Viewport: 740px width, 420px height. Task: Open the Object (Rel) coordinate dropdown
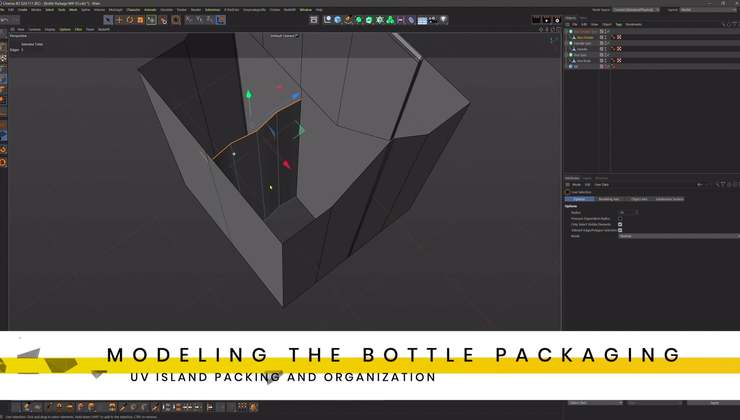click(x=596, y=403)
